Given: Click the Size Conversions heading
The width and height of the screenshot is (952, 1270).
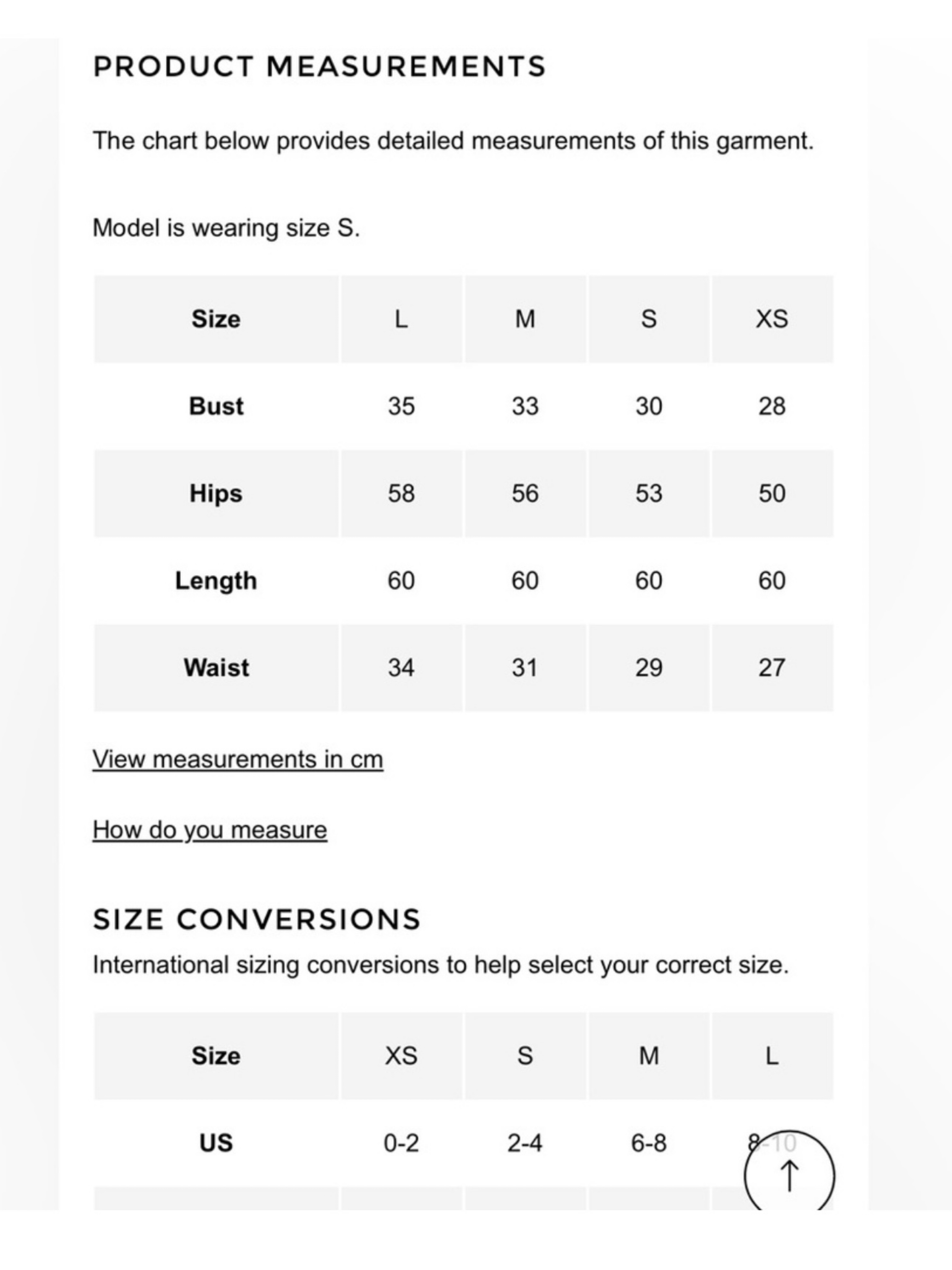Looking at the screenshot, I should (x=257, y=919).
